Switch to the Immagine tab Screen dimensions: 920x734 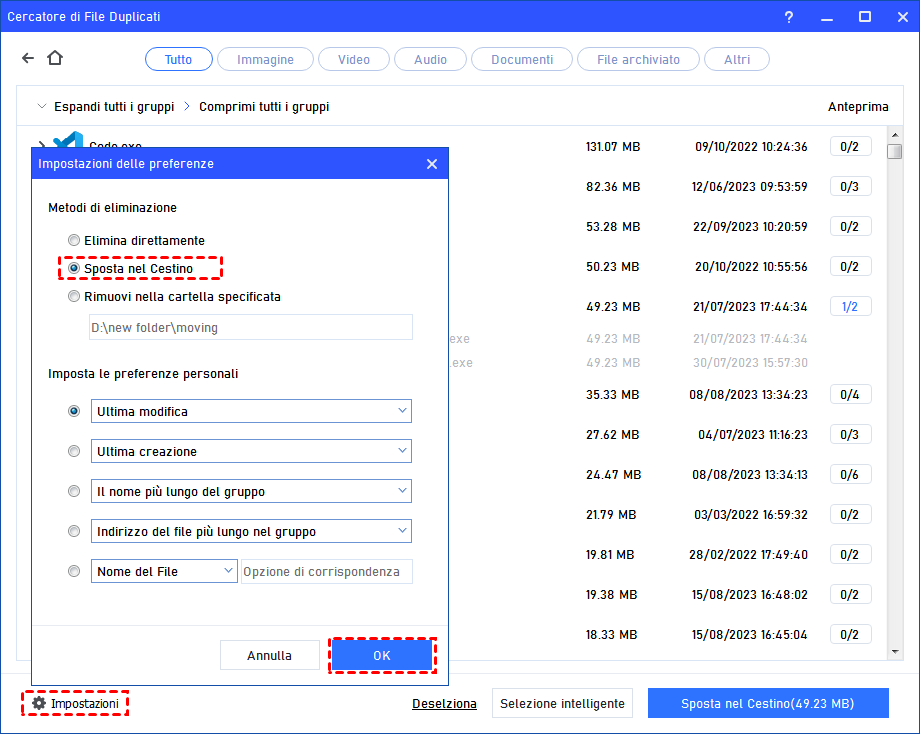pyautogui.click(x=264, y=58)
